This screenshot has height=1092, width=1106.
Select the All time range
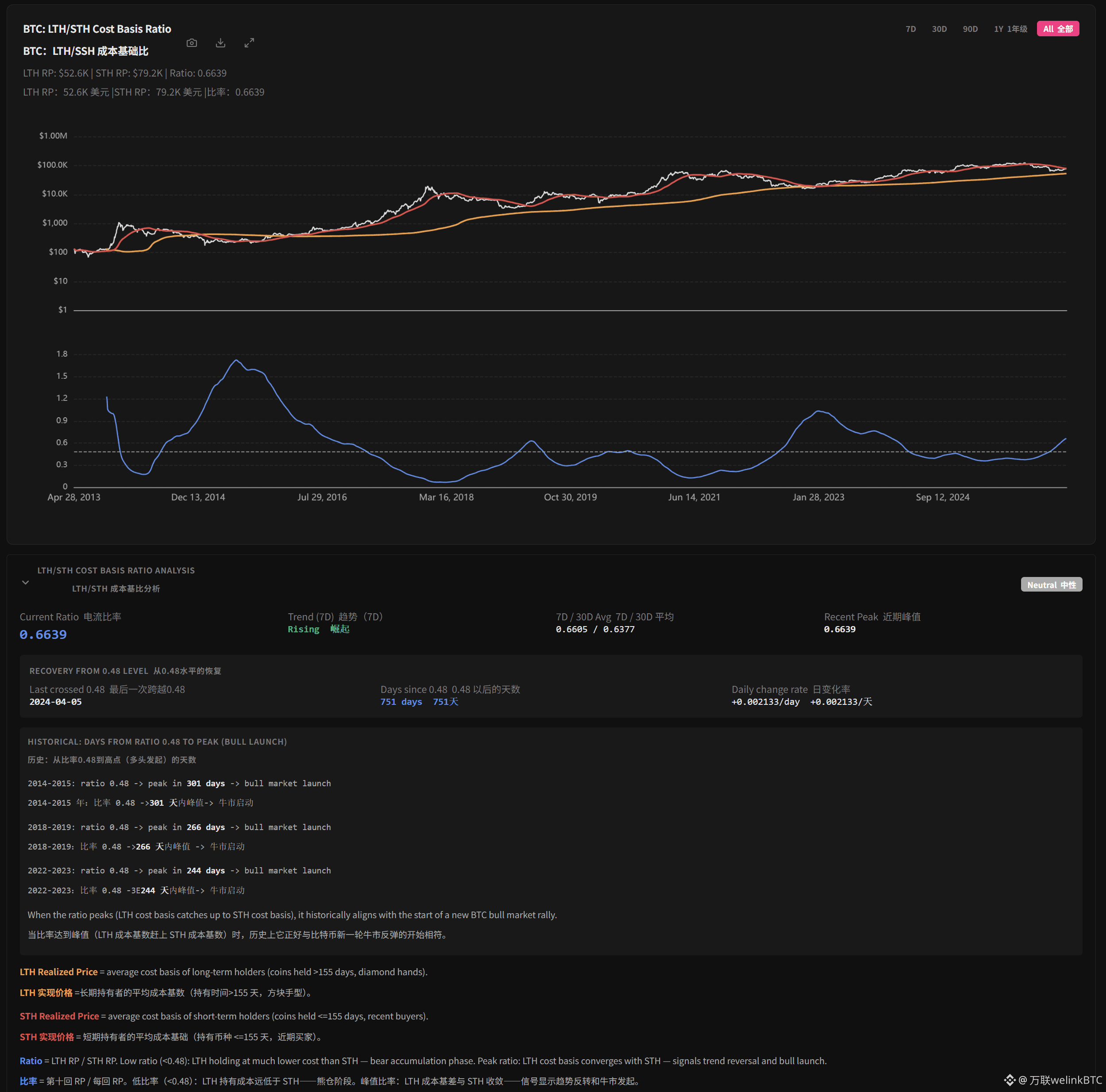[1058, 29]
